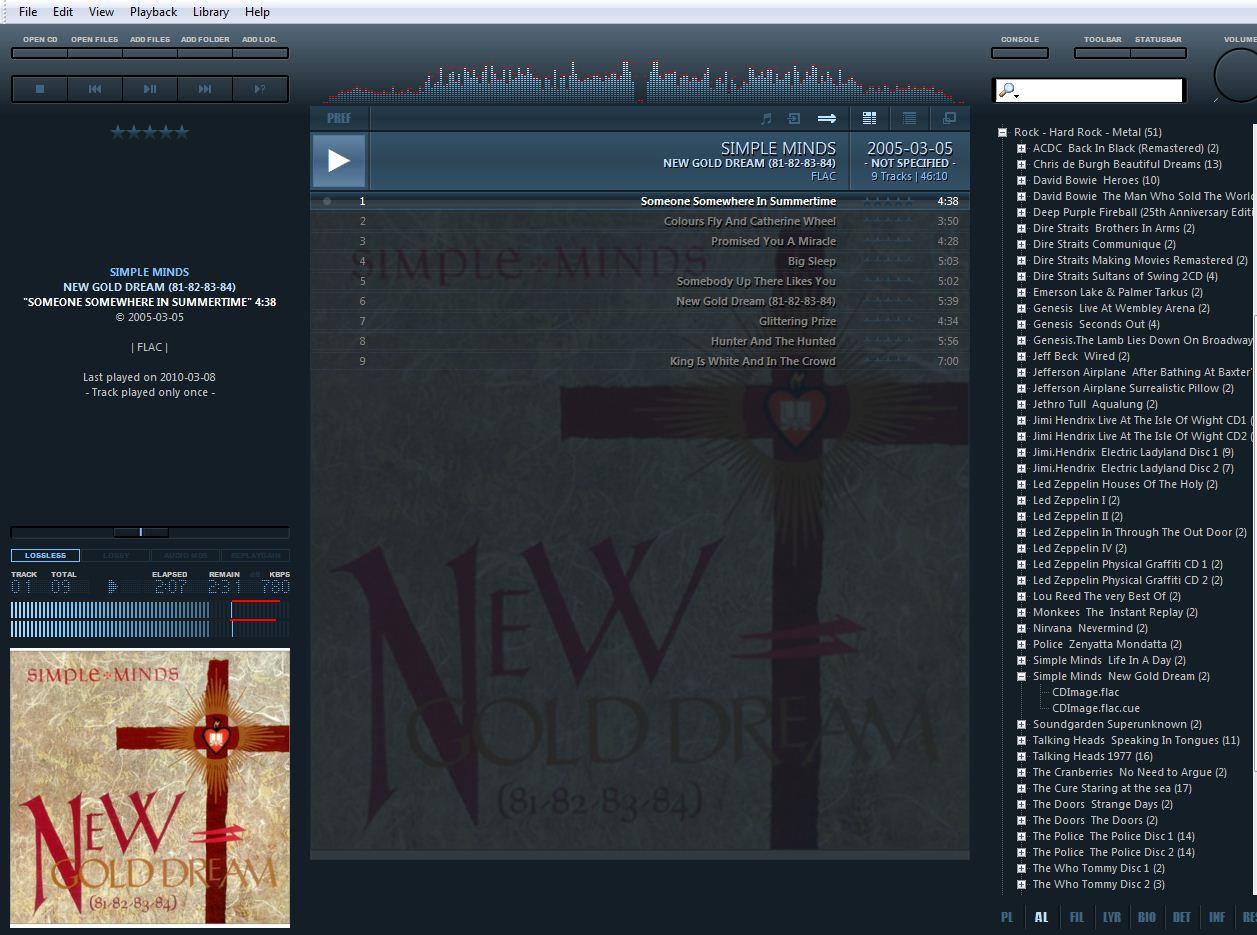Select track Big Sleep
The width and height of the screenshot is (1257, 935).
[640, 261]
